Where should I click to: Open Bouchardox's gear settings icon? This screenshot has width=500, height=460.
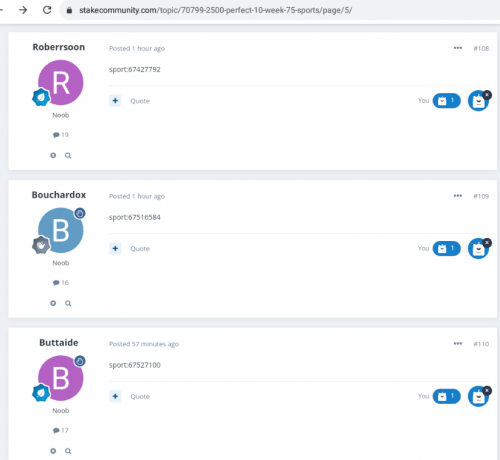[53, 303]
